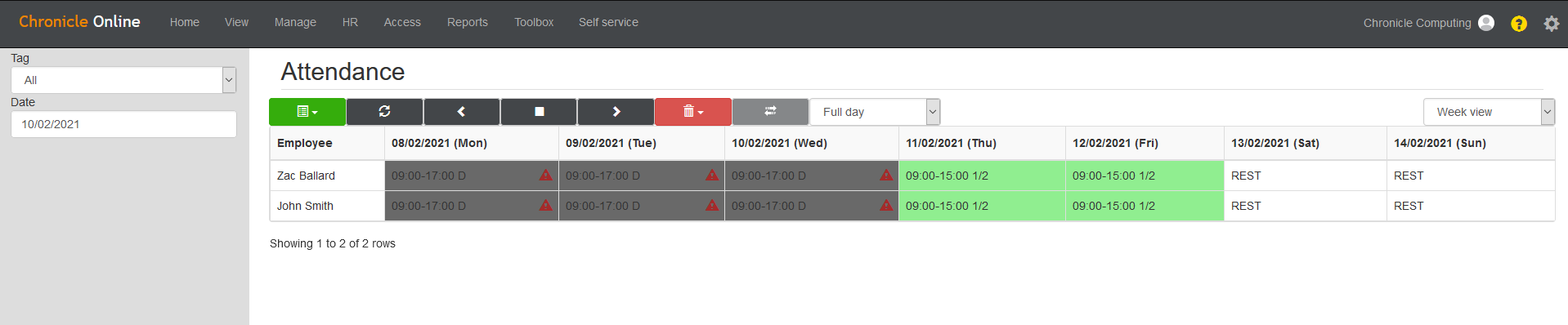Click warning triangle for Zac Ballard Wednesday
1568x325 pixels.
click(x=886, y=176)
